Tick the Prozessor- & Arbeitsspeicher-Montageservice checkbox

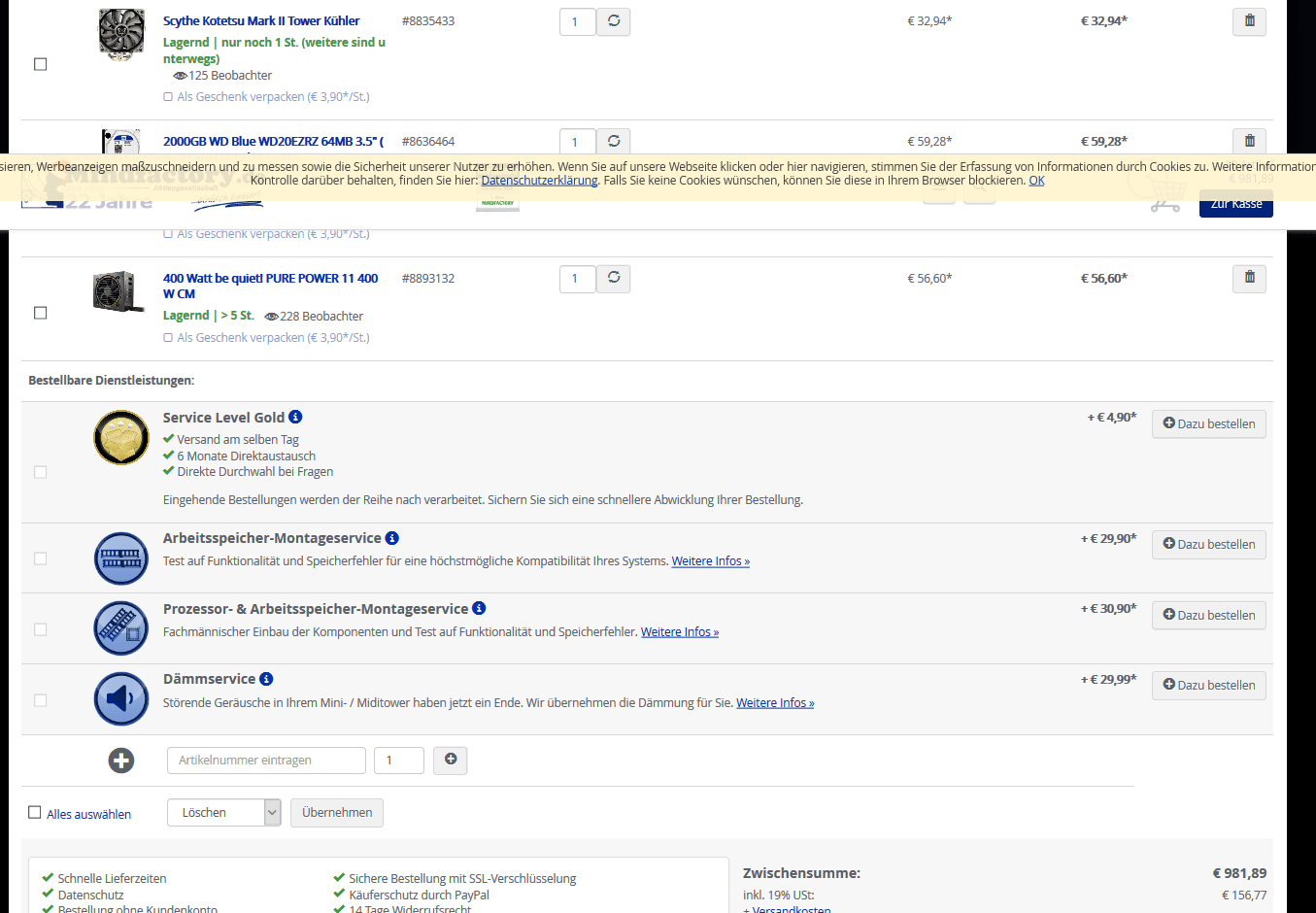click(41, 629)
